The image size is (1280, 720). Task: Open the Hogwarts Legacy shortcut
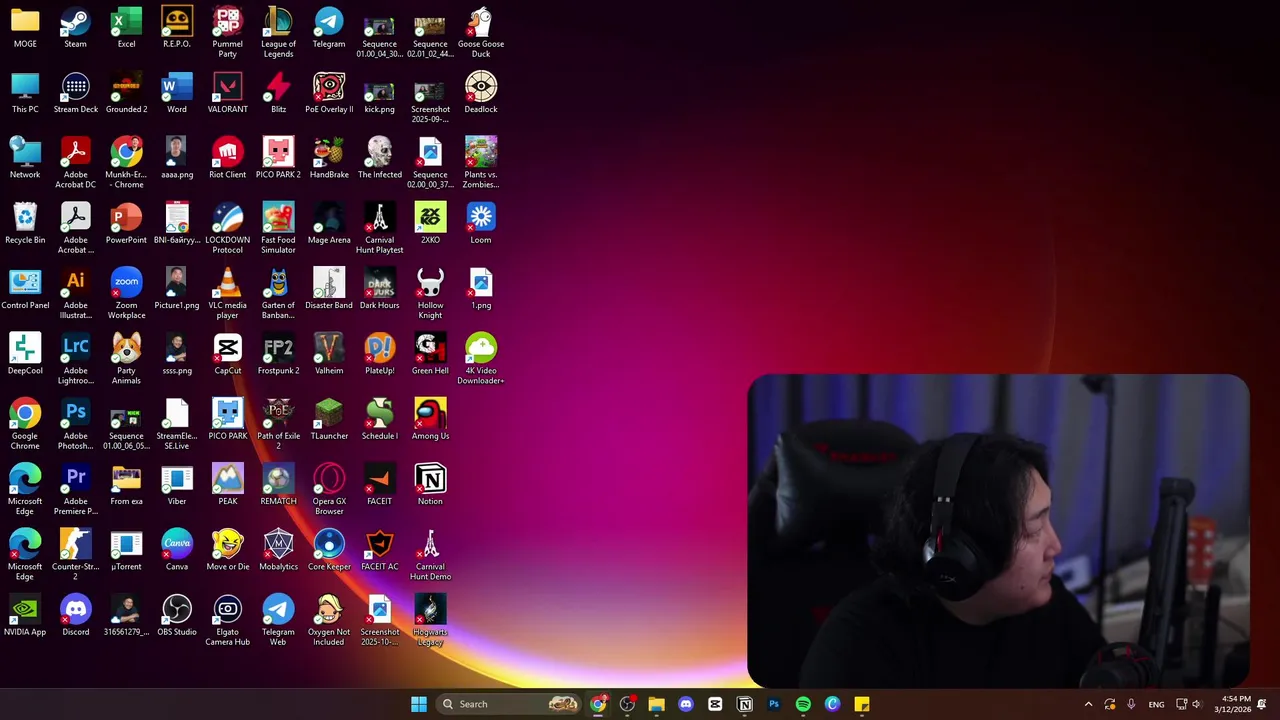(430, 620)
